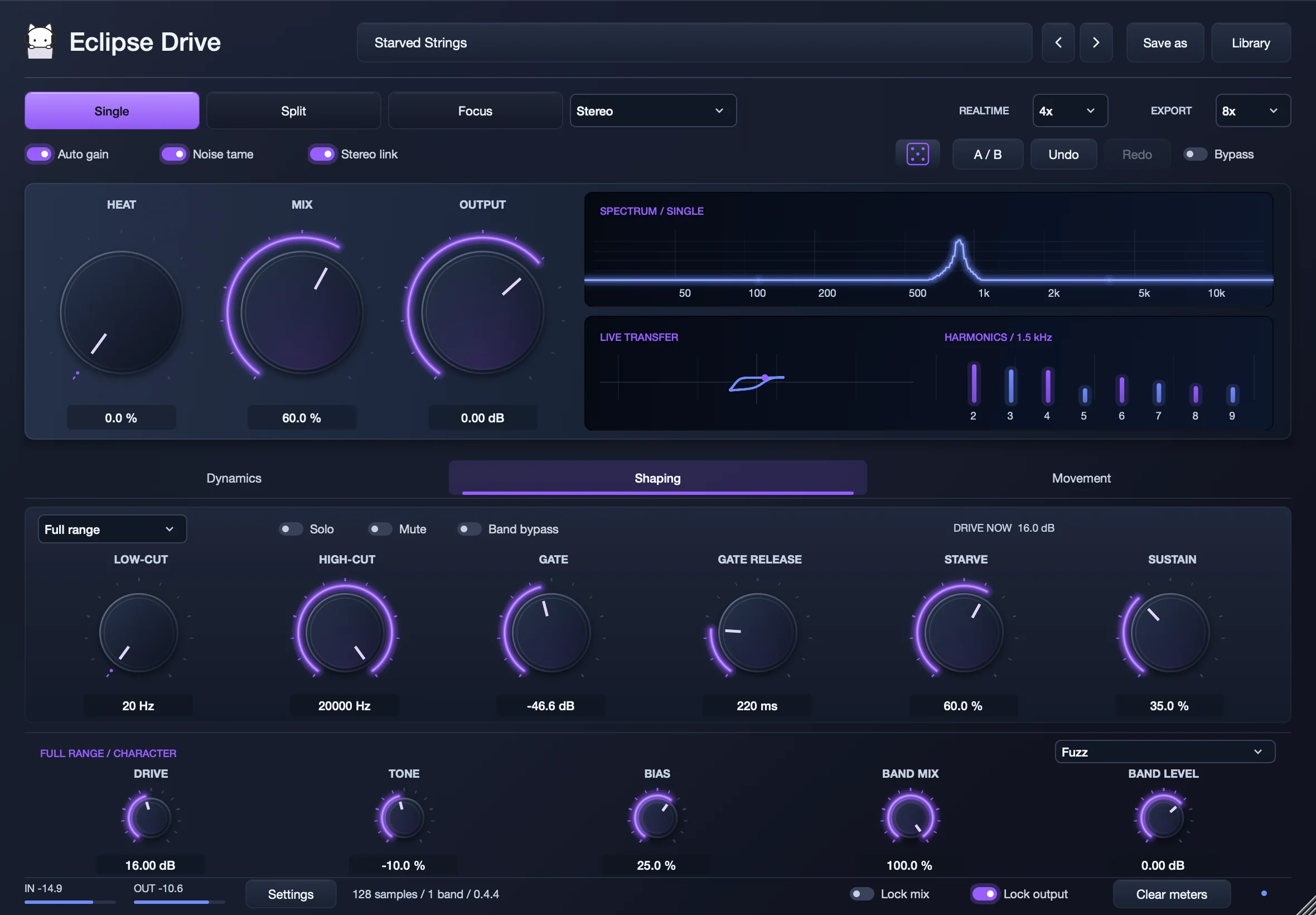Click the status dot beside Clear meters
1316x915 pixels.
point(1263,893)
